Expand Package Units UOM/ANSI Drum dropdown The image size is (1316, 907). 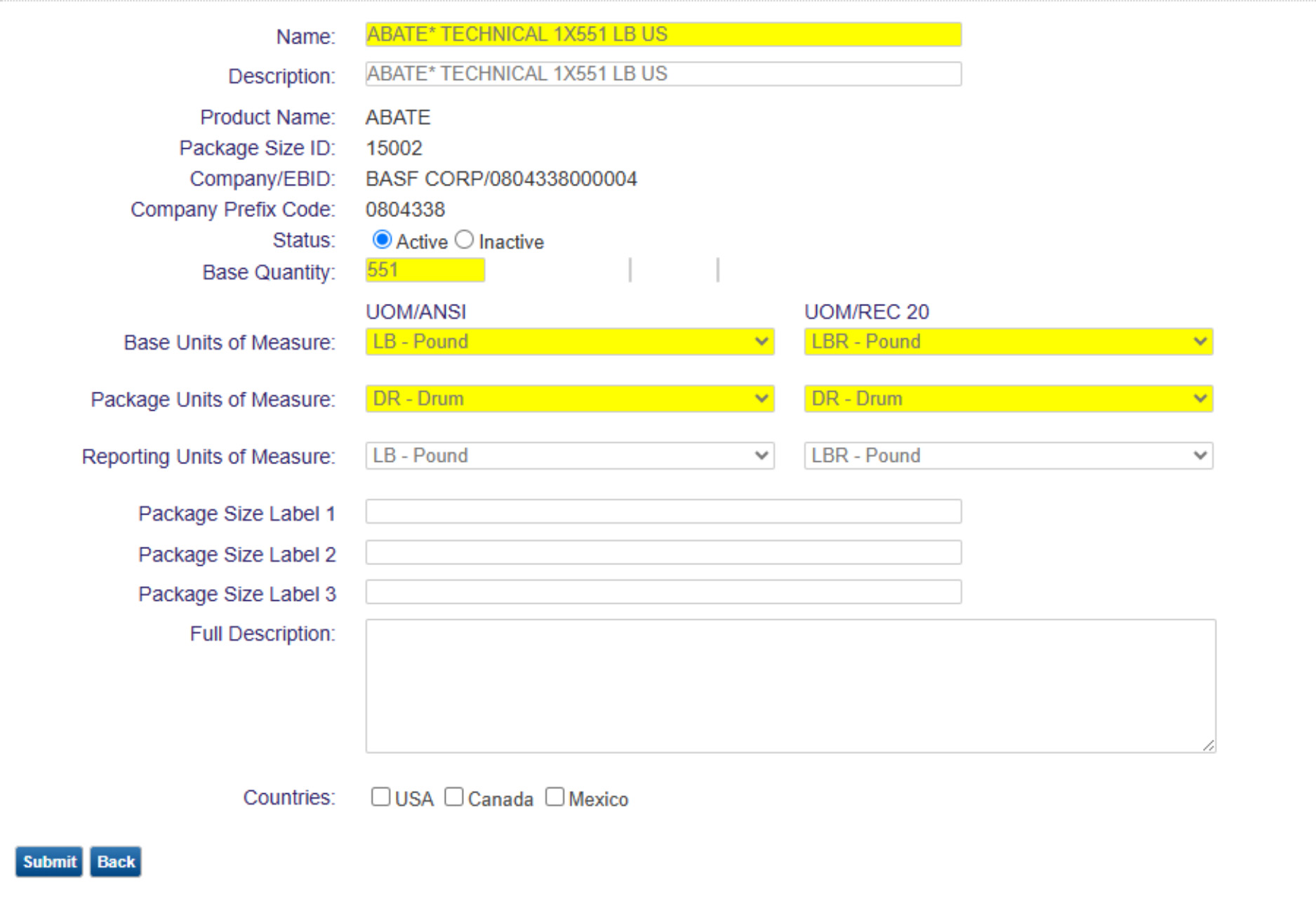click(x=569, y=399)
